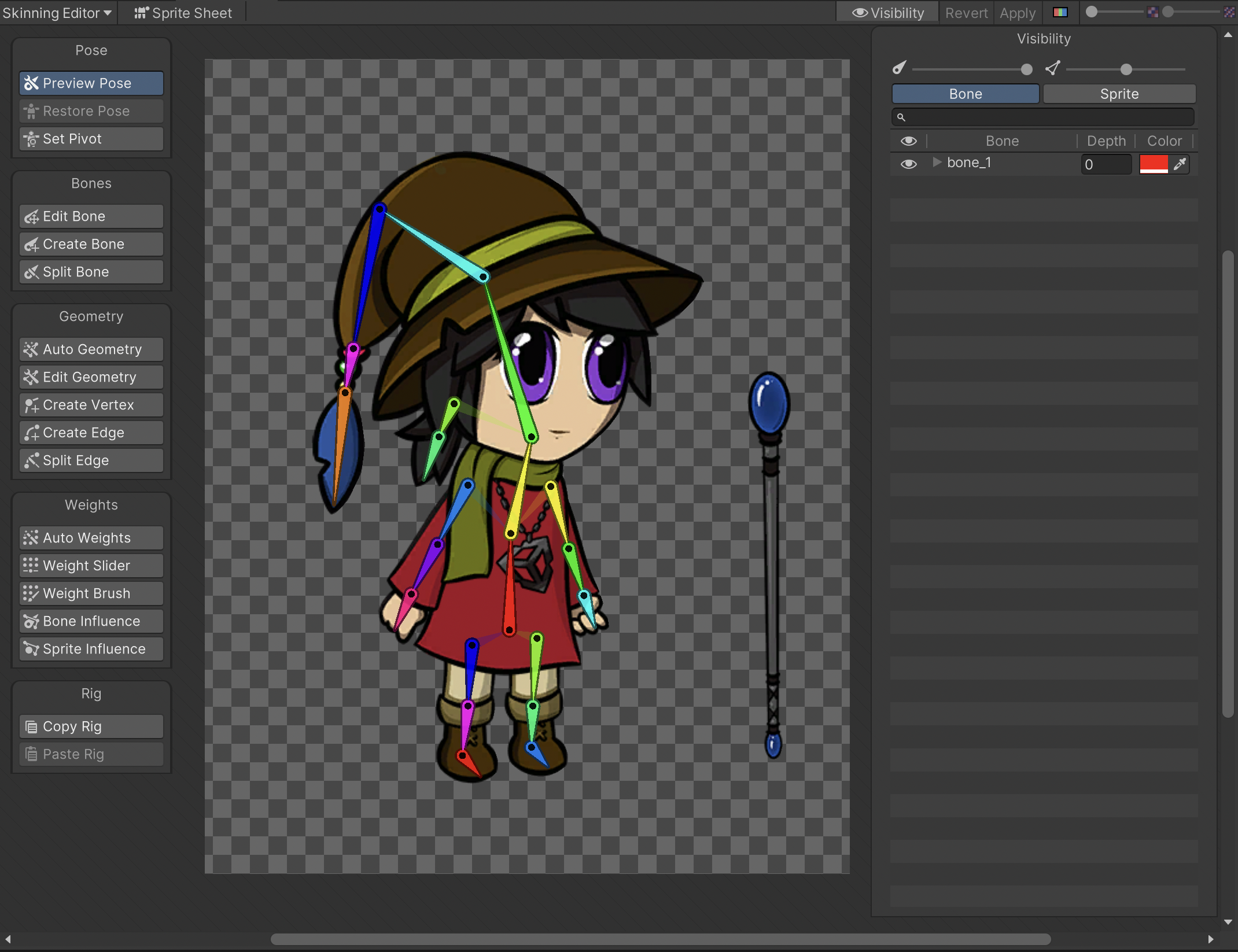
Task: Switch to the Bone tab
Action: 965,93
